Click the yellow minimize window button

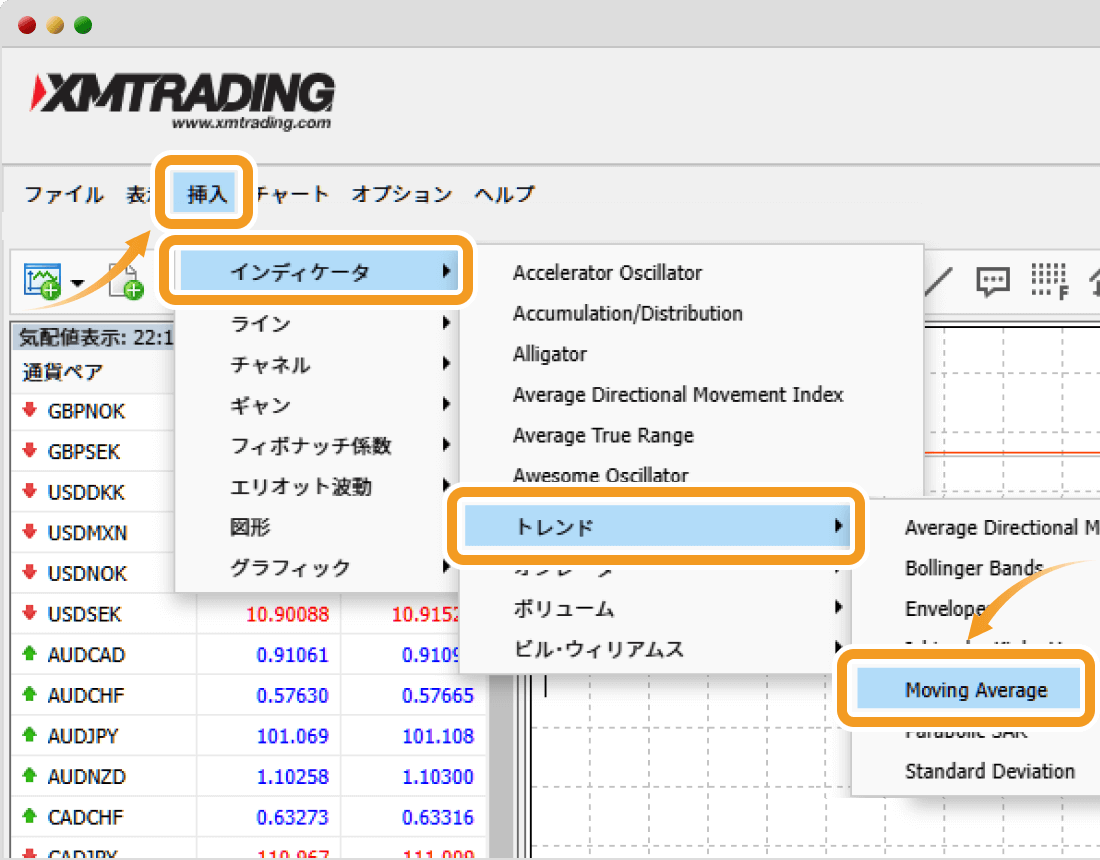point(55,25)
